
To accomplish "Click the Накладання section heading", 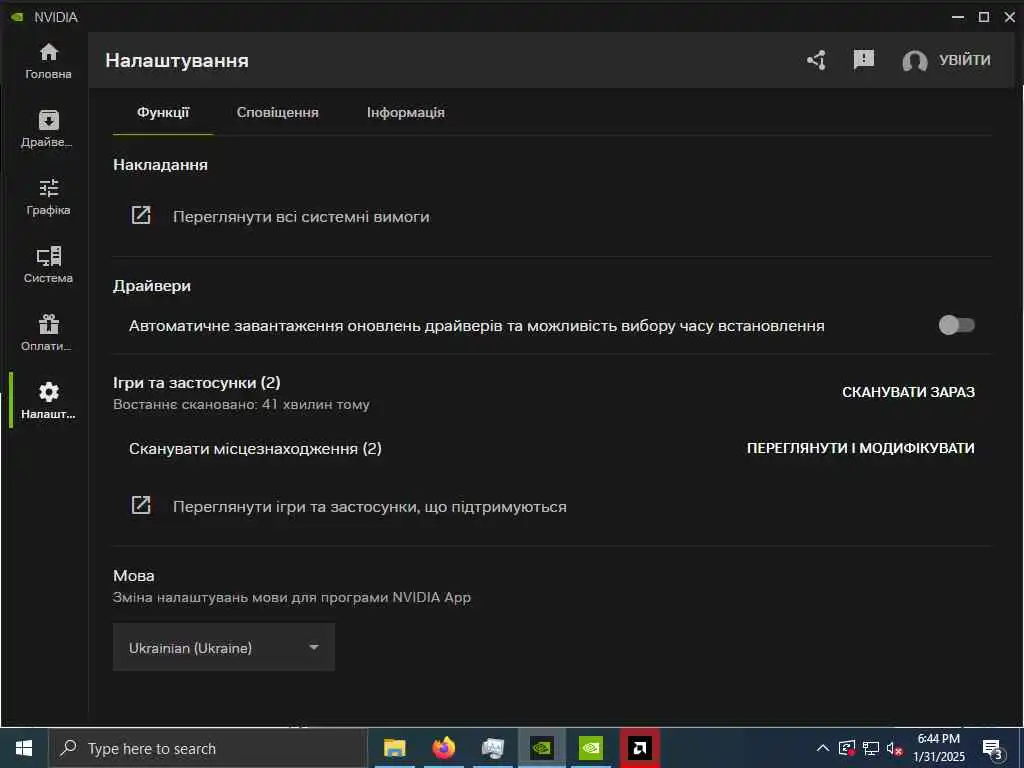I will (160, 165).
